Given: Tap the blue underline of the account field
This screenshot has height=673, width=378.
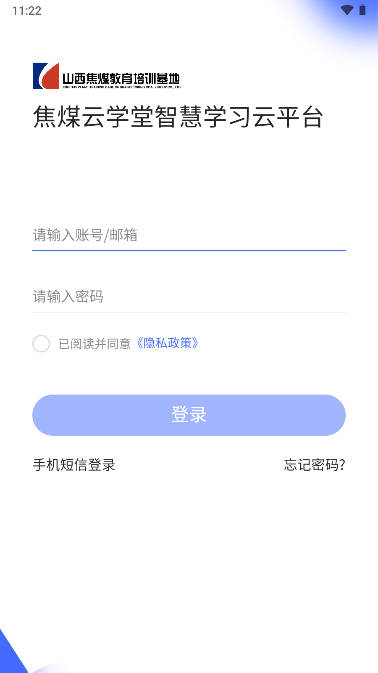Looking at the screenshot, I should point(189,250).
